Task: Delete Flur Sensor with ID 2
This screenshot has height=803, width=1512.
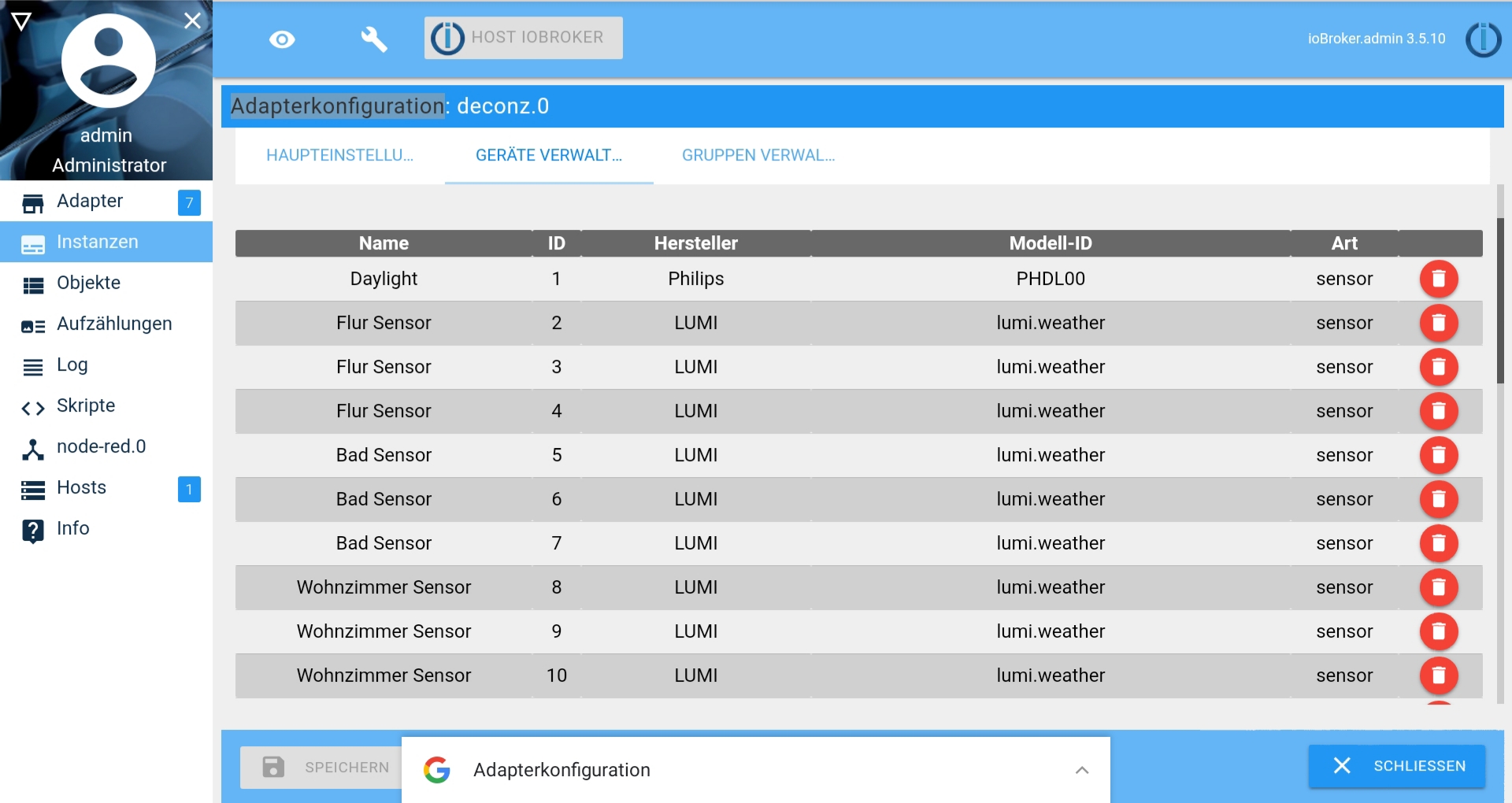Action: coord(1438,323)
